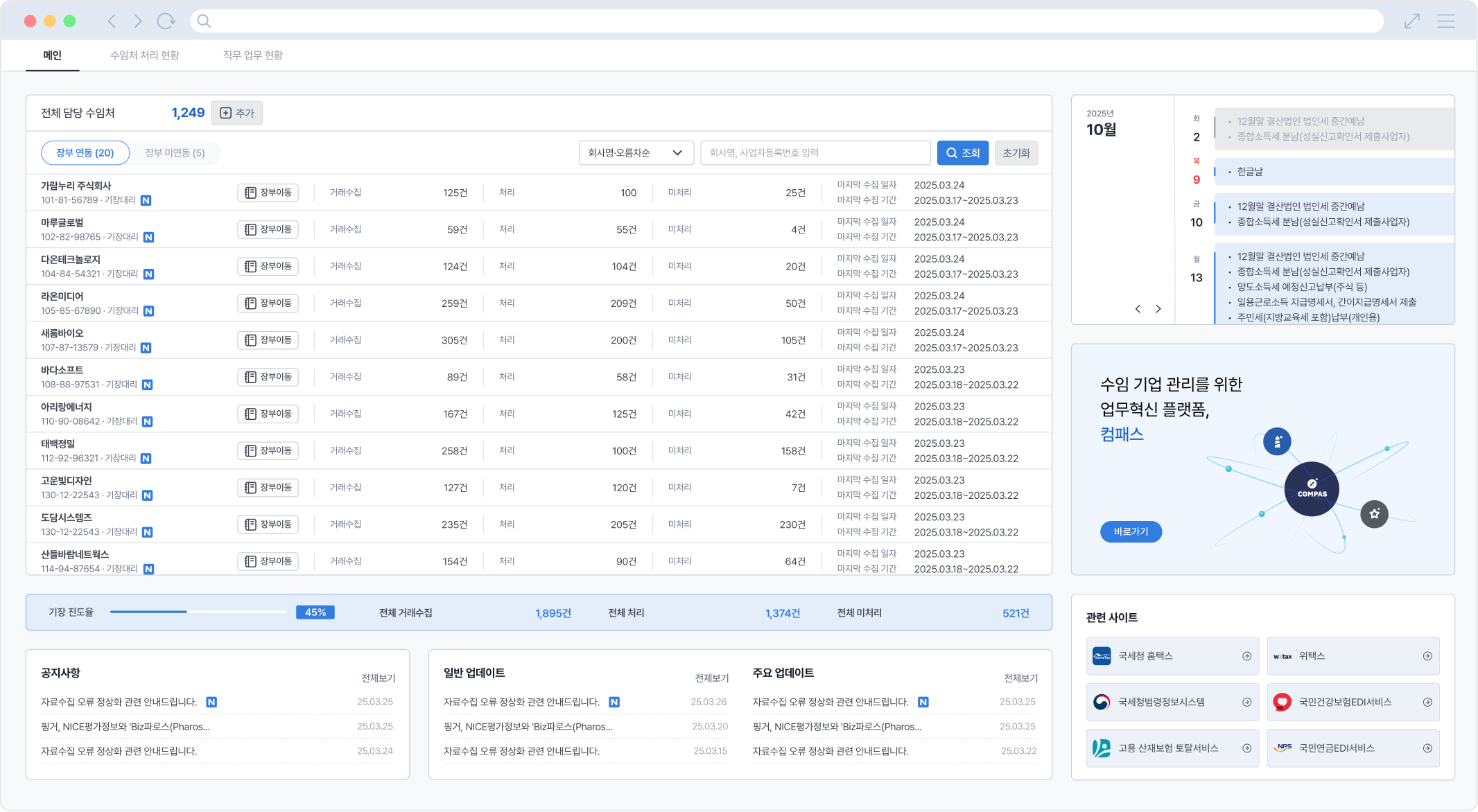The image size is (1478, 812).
Task: Select the 장부 연동 (20) filter
Action: pyautogui.click(x=85, y=153)
